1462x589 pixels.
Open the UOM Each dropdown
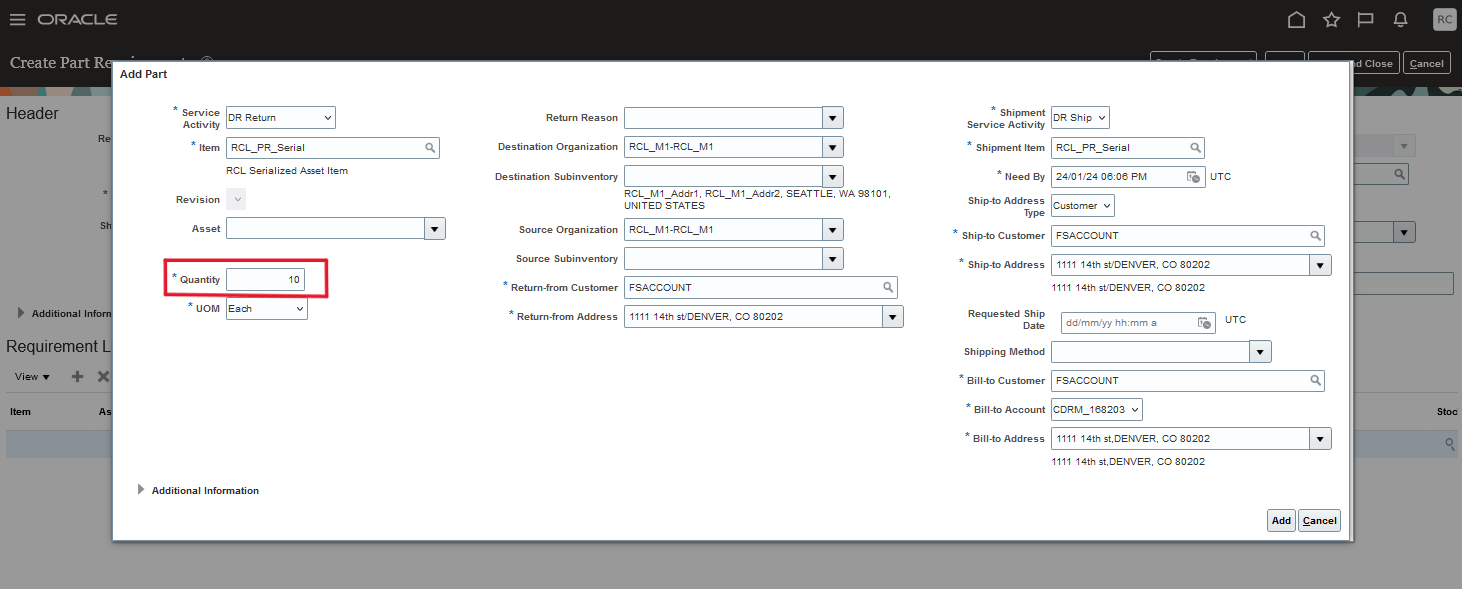[267, 309]
